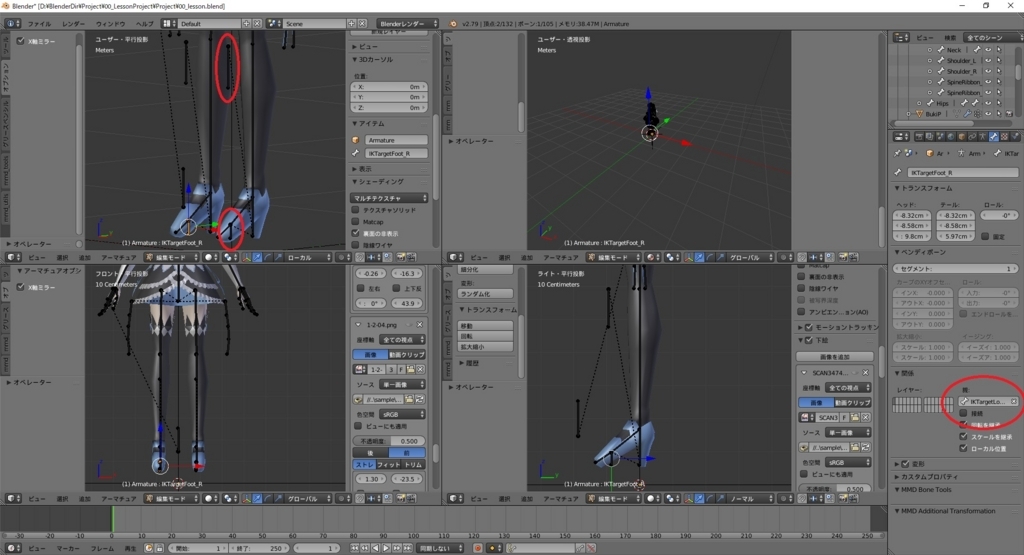Image resolution: width=1024 pixels, height=555 pixels.
Task: Collapse the シェーディング panel
Action: (x=379, y=182)
